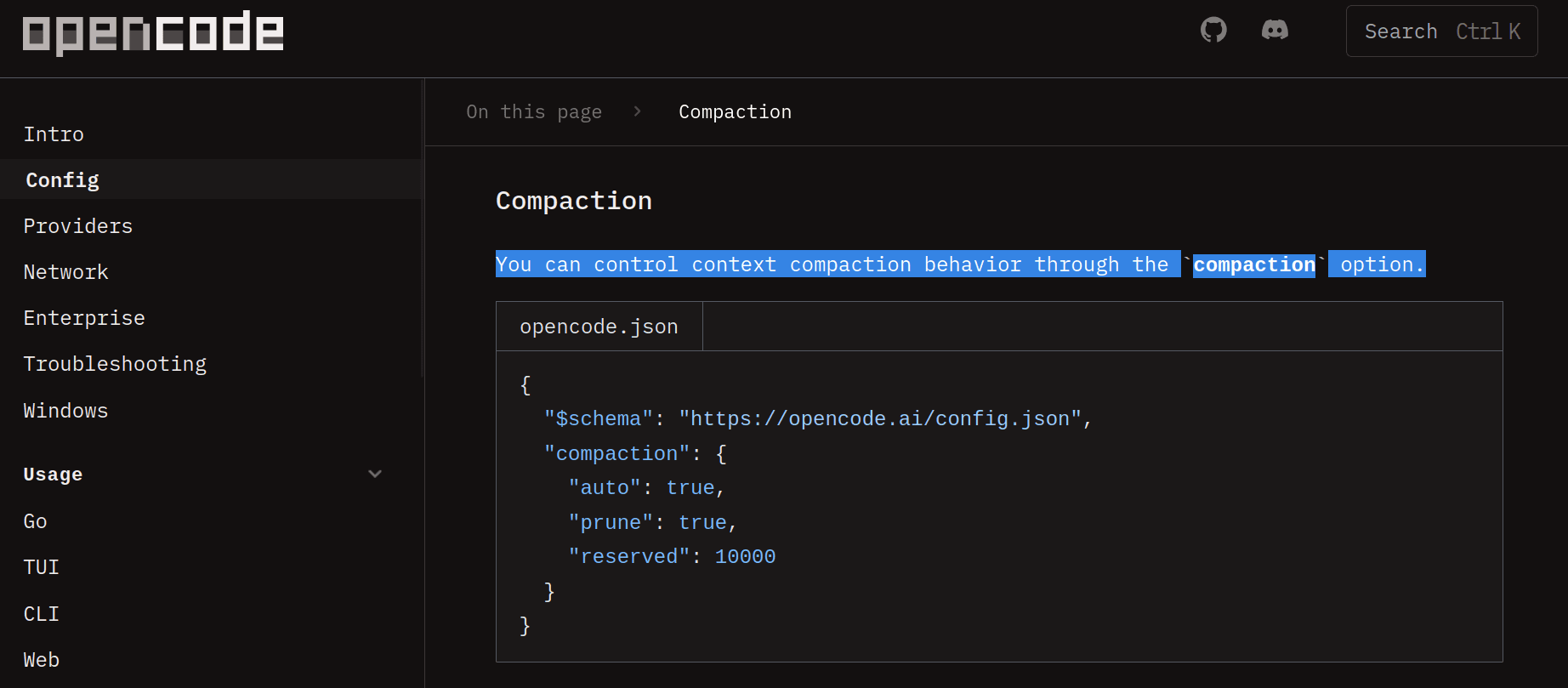Open the CLI usage page
Screen dimensions: 1568x688
pyautogui.click(x=42, y=614)
